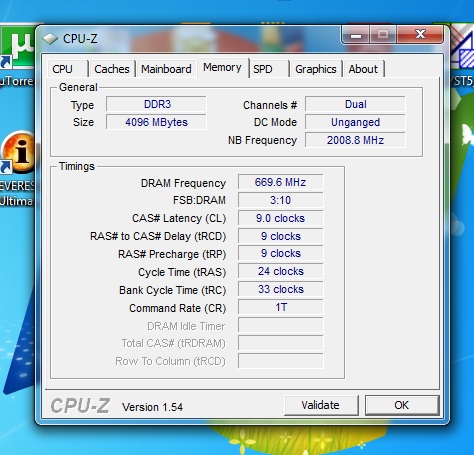
Task: Click the empty Row To Column field
Action: point(281,361)
